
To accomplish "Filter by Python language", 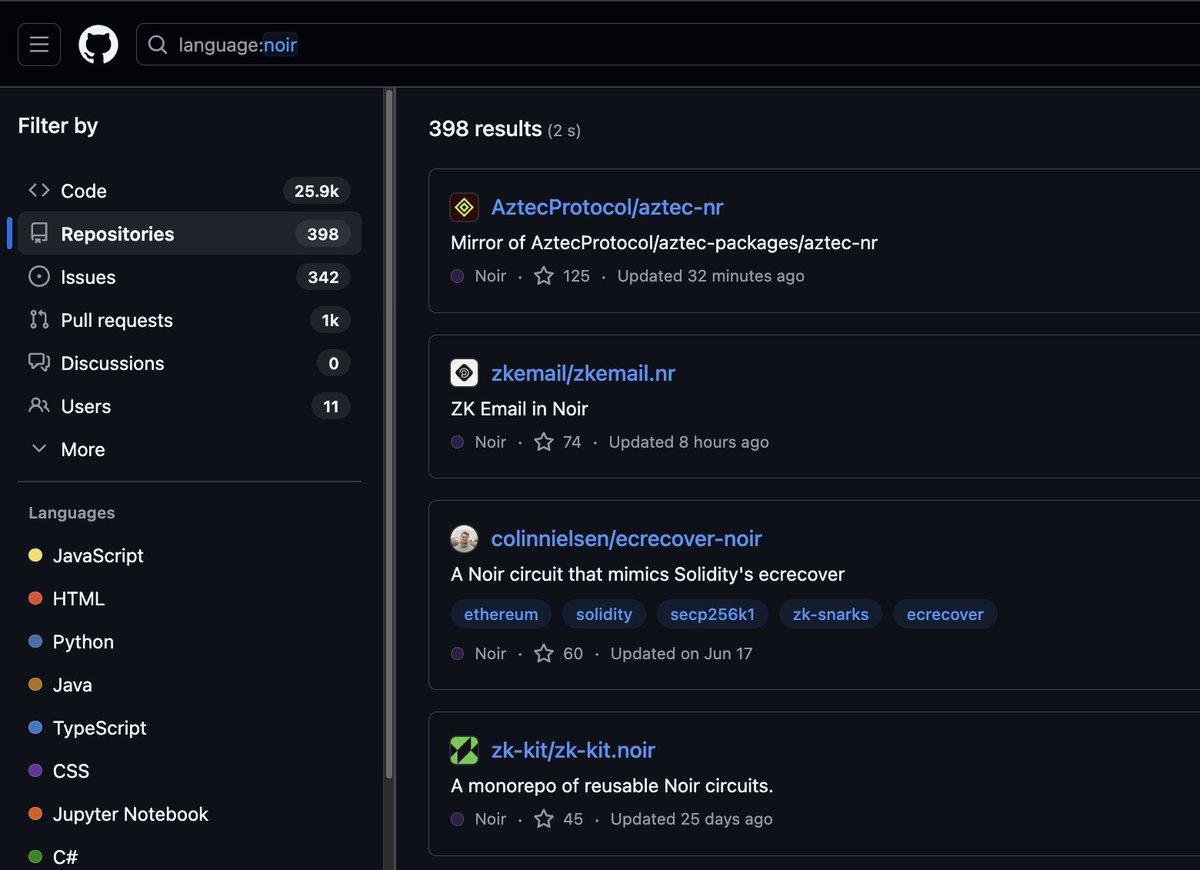I will [x=83, y=642].
